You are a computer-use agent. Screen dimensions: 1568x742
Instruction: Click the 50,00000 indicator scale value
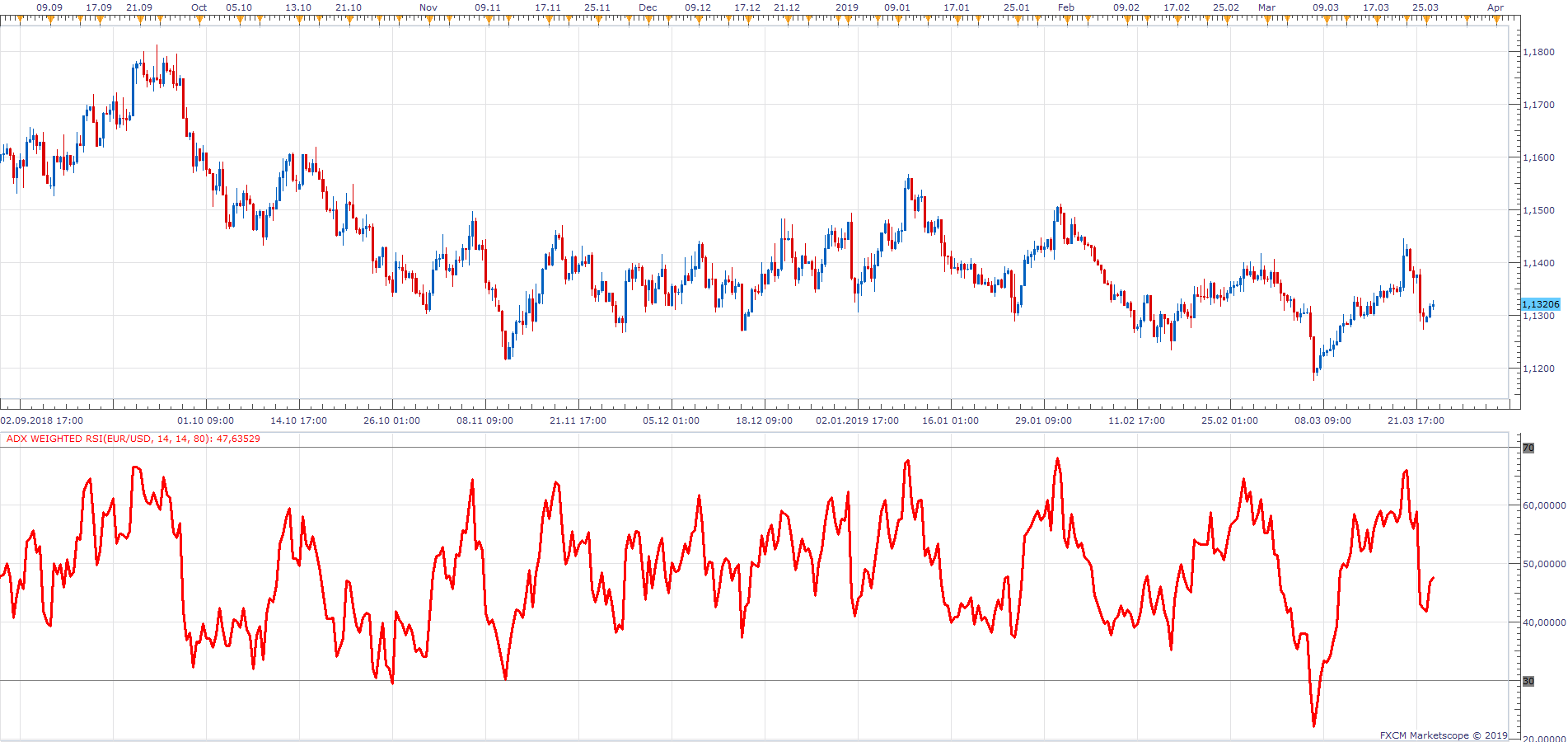[x=1544, y=564]
